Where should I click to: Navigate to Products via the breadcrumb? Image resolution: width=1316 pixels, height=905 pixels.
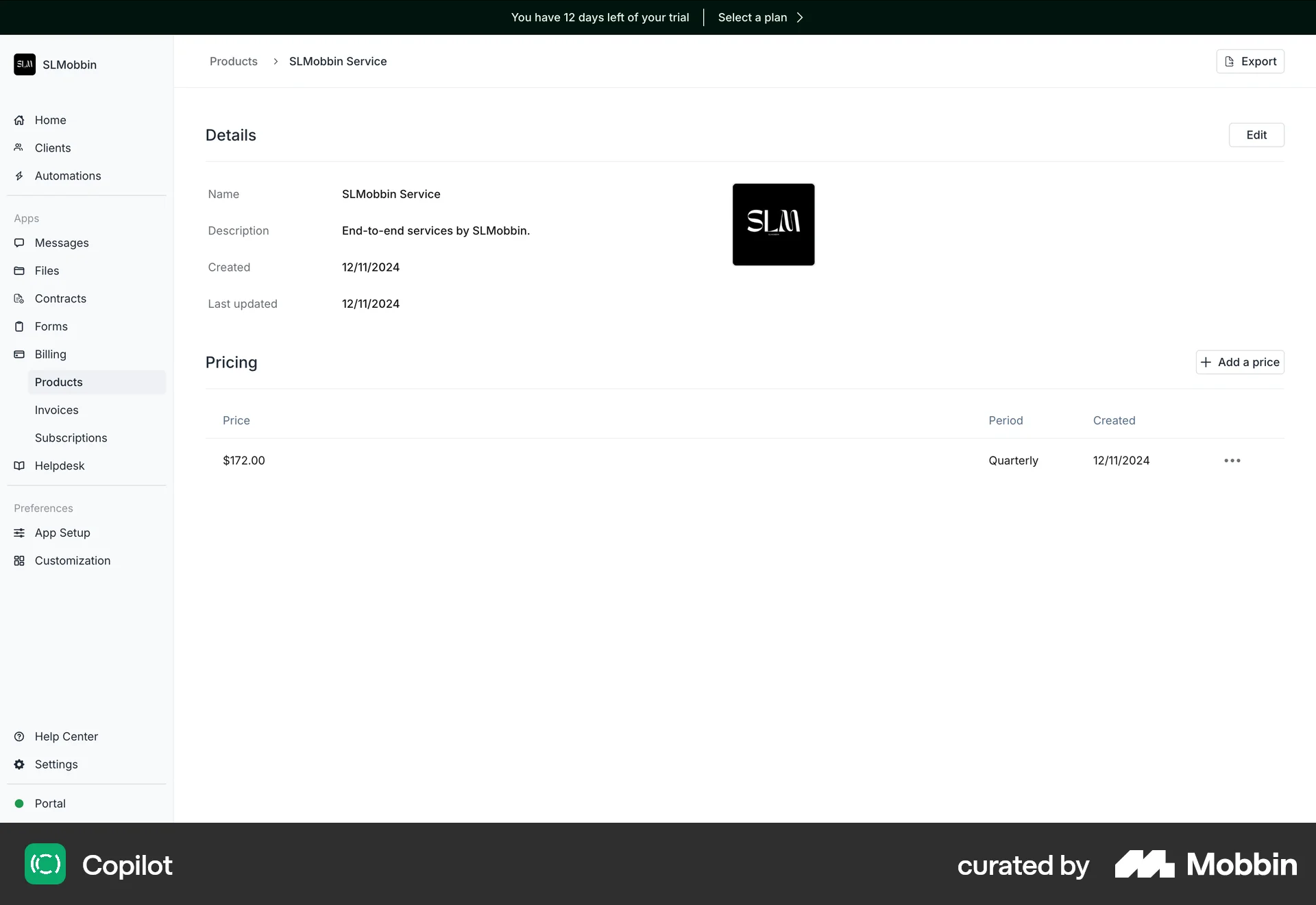[233, 61]
